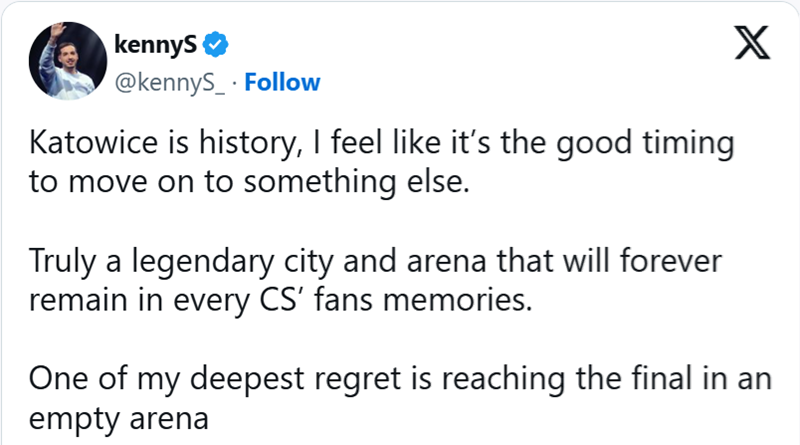Click the phrase "empty arena"
Viewport: 800px width, 445px height.
[x=118, y=419]
